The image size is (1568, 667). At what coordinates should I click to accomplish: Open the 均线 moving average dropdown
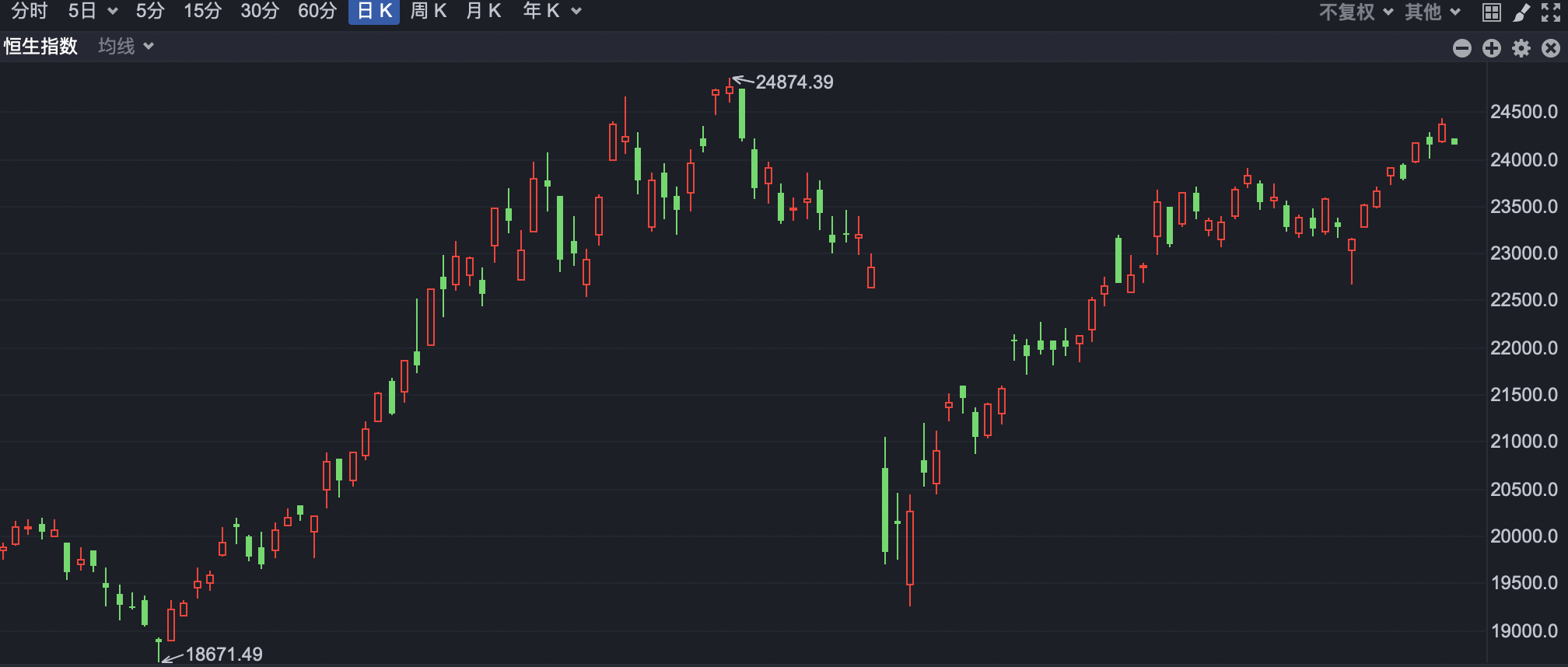(x=125, y=47)
